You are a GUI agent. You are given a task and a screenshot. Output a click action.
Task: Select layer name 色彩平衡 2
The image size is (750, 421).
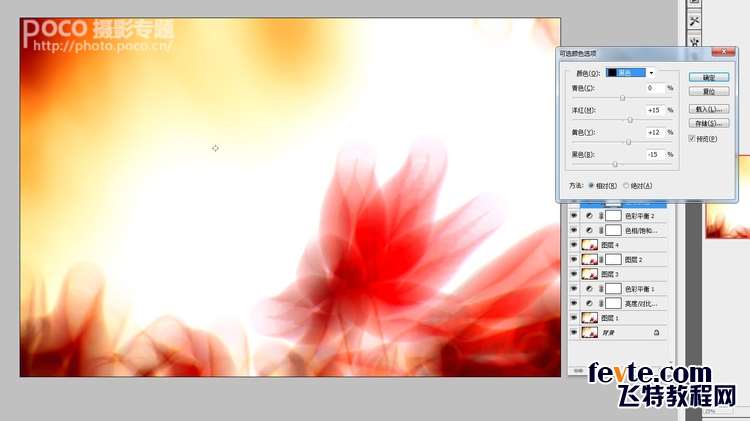coord(640,216)
